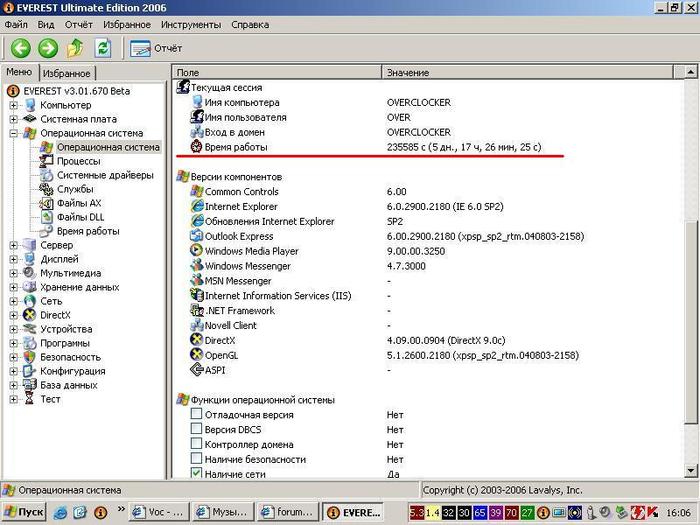Open the Файл menu
The width and height of the screenshot is (700, 525).
click(16, 25)
